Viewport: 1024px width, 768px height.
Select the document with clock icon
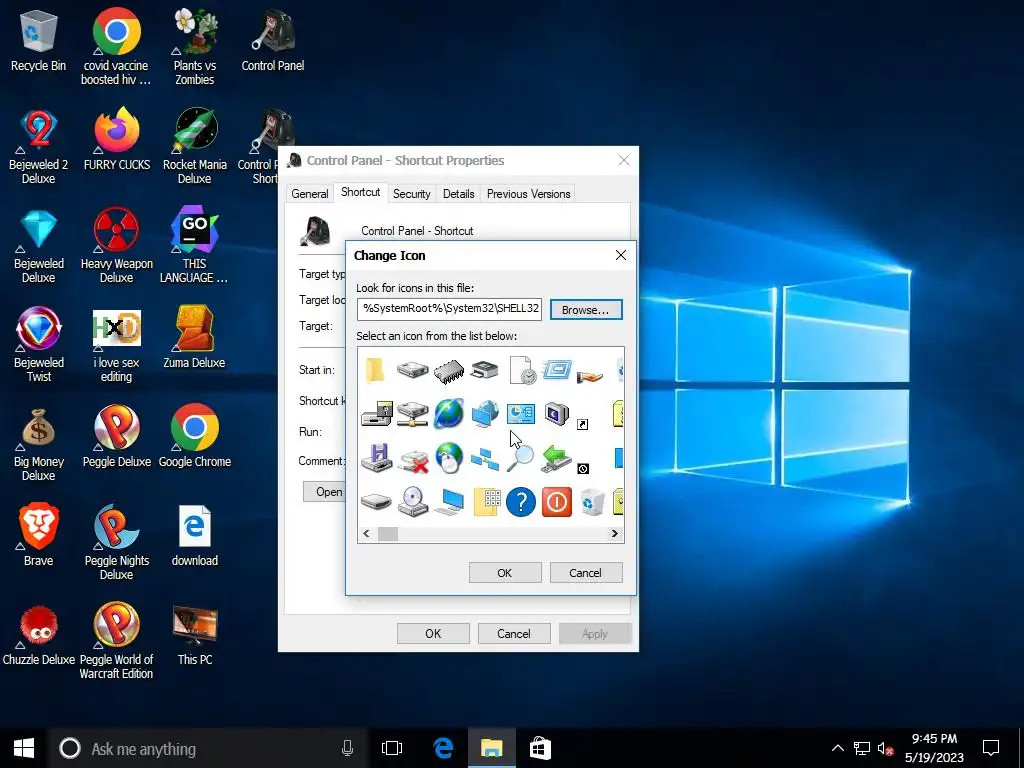pyautogui.click(x=522, y=370)
